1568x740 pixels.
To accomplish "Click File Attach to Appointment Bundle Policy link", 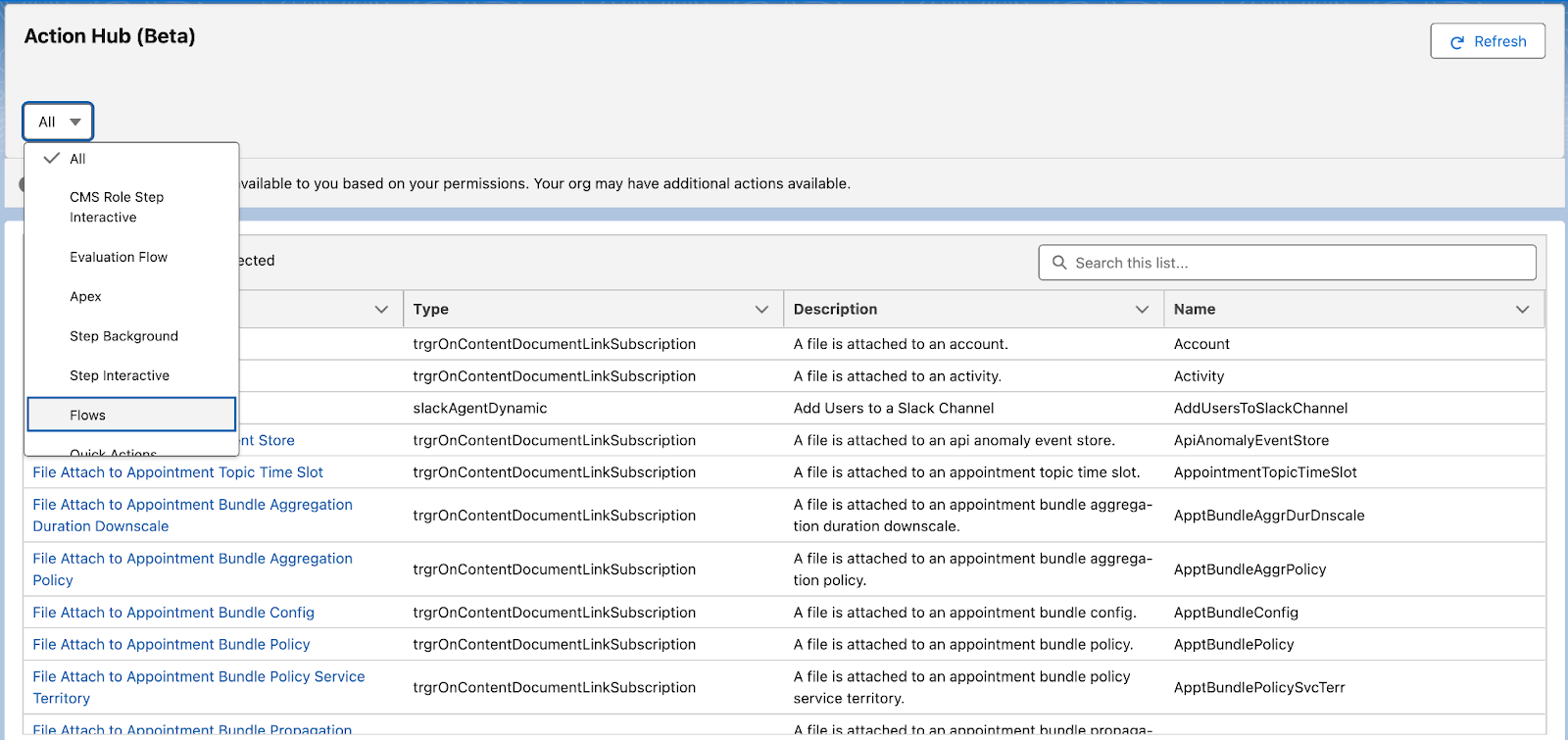I will [171, 645].
